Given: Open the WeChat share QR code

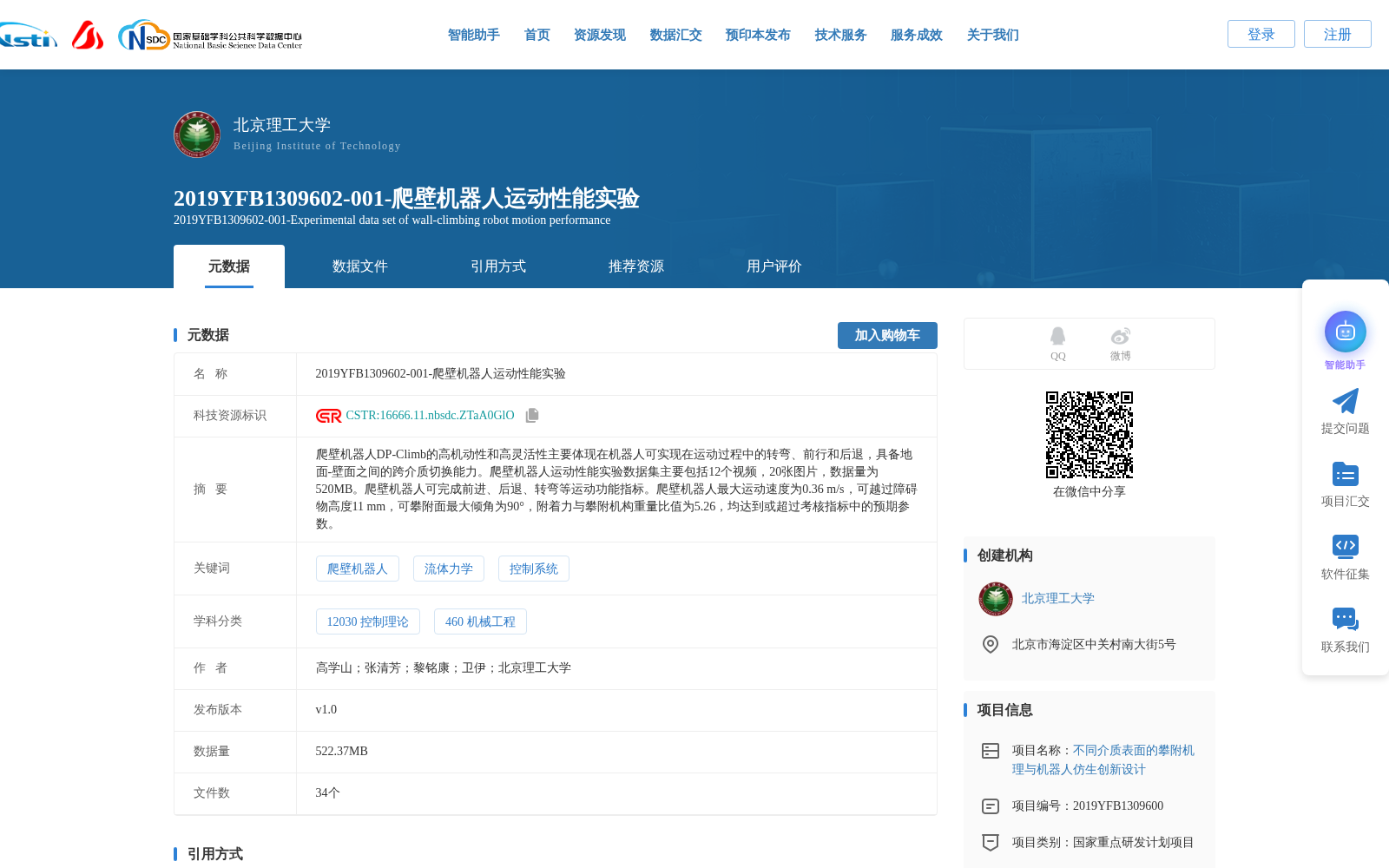Looking at the screenshot, I should [1089, 435].
